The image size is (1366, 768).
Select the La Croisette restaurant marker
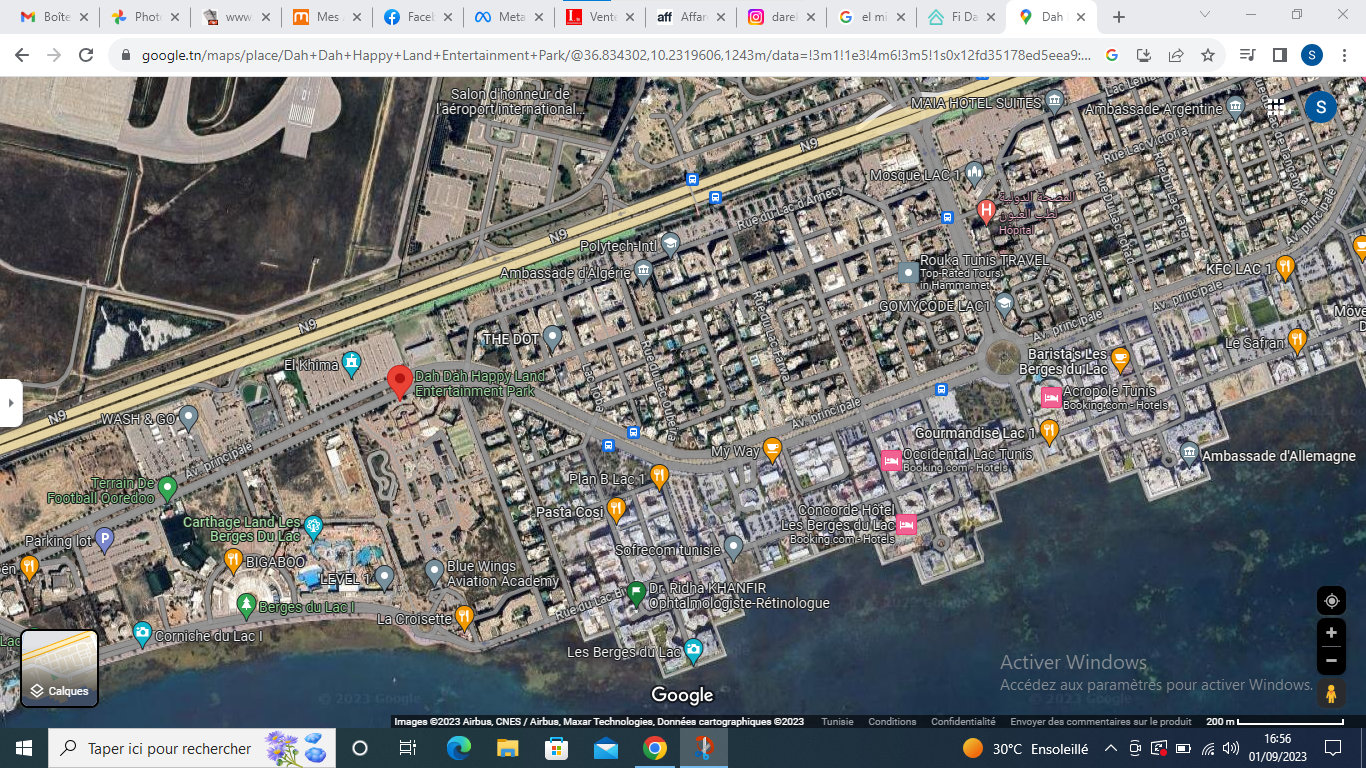point(463,617)
